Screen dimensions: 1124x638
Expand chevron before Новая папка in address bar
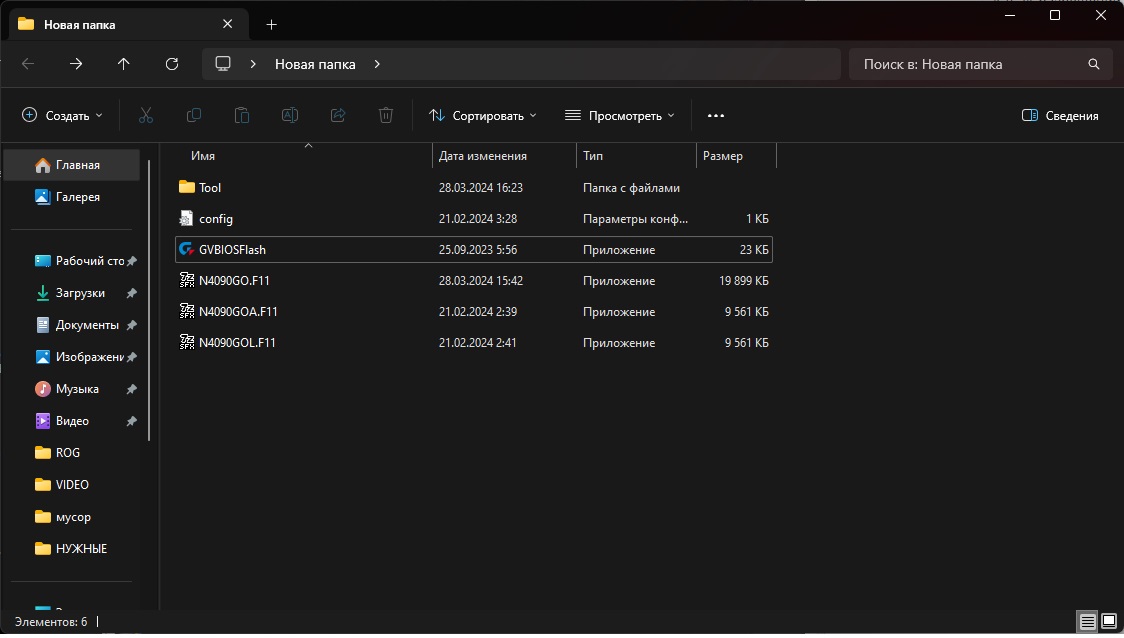coord(253,64)
